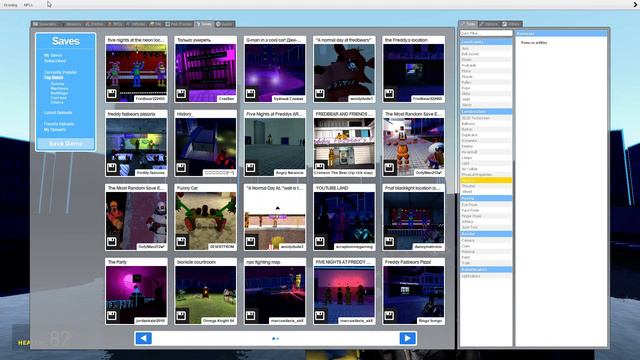640x360 pixels.
Task: Show Top Rated saves
Action: coord(53,78)
